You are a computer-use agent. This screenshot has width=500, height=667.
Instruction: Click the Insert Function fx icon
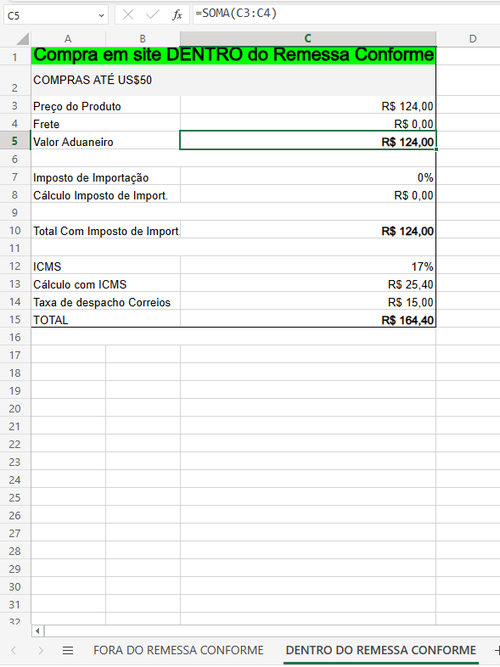point(177,15)
